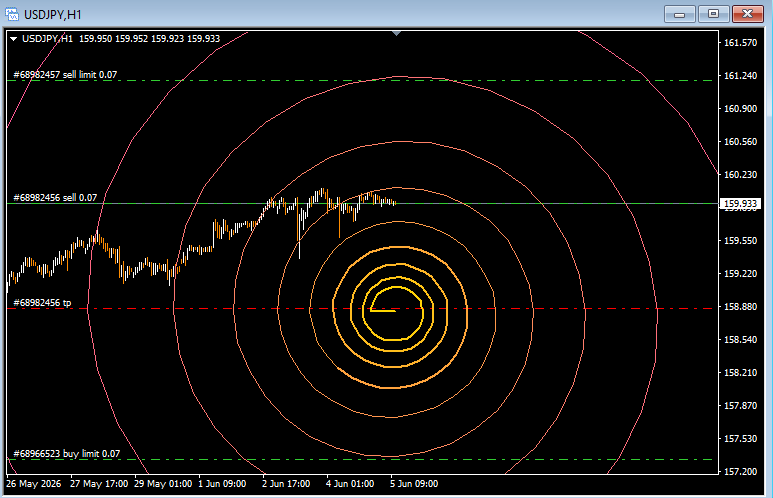This screenshot has width=773, height=498.
Task: Click the 160.230 price scale value
Action: point(740,175)
